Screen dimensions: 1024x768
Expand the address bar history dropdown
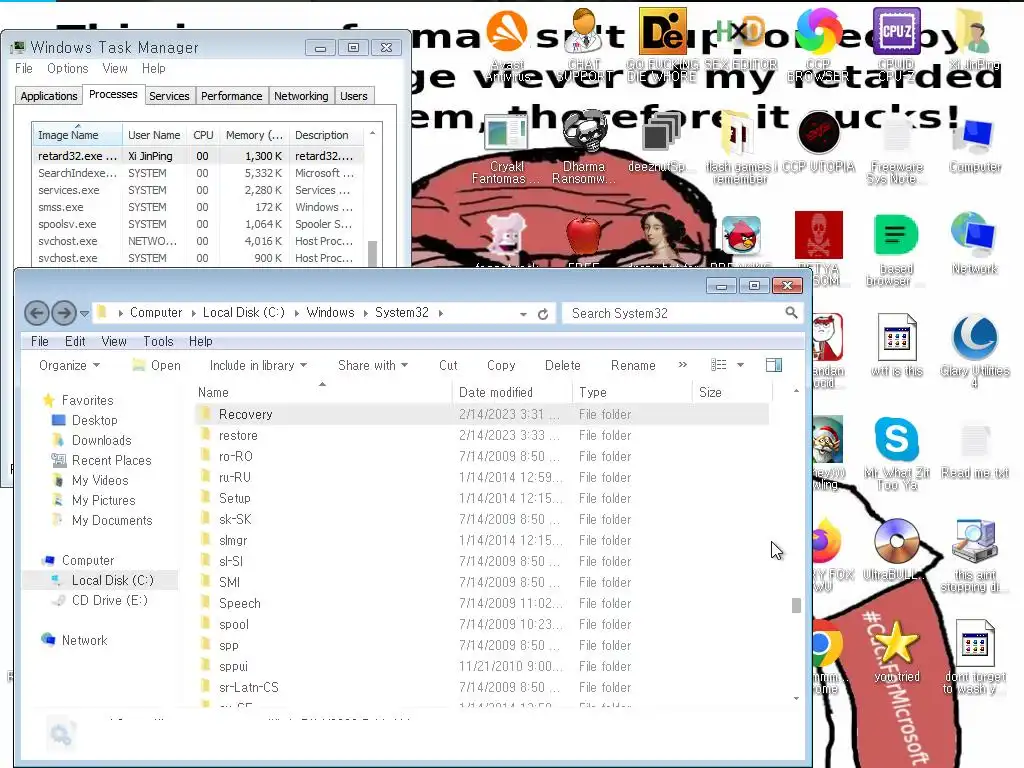[523, 314]
